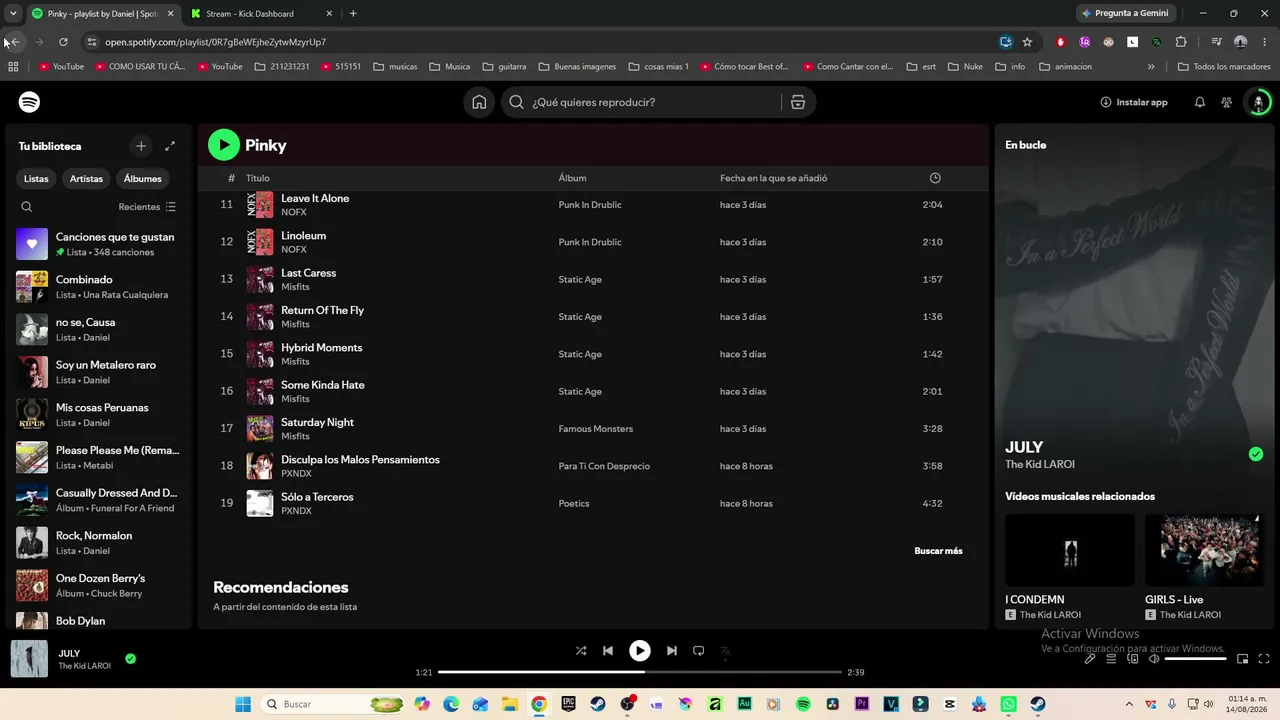Filter the library by Artistas
Screen dimensions: 1280x720
coord(86,179)
